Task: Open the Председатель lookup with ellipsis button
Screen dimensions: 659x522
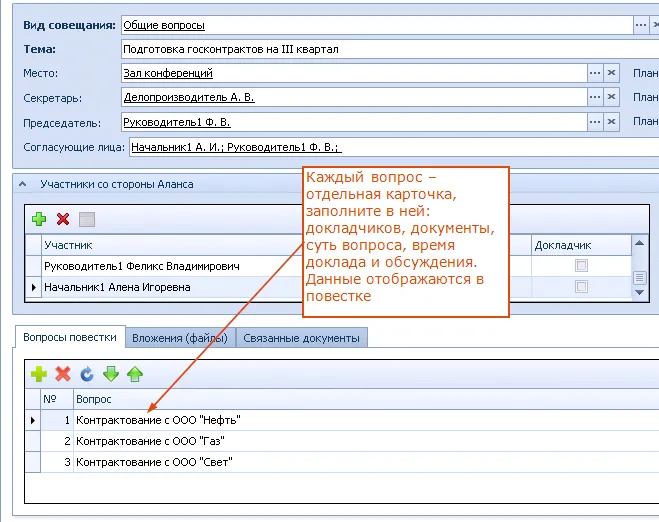Action: (594, 122)
